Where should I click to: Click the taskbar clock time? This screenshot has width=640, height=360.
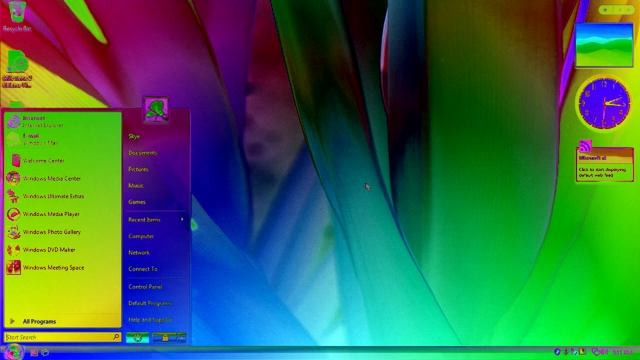click(622, 352)
